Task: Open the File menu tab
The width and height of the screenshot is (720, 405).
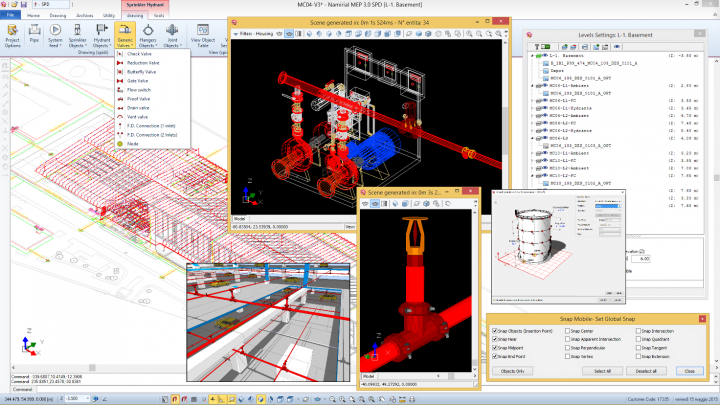Action: pyautogui.click(x=9, y=16)
